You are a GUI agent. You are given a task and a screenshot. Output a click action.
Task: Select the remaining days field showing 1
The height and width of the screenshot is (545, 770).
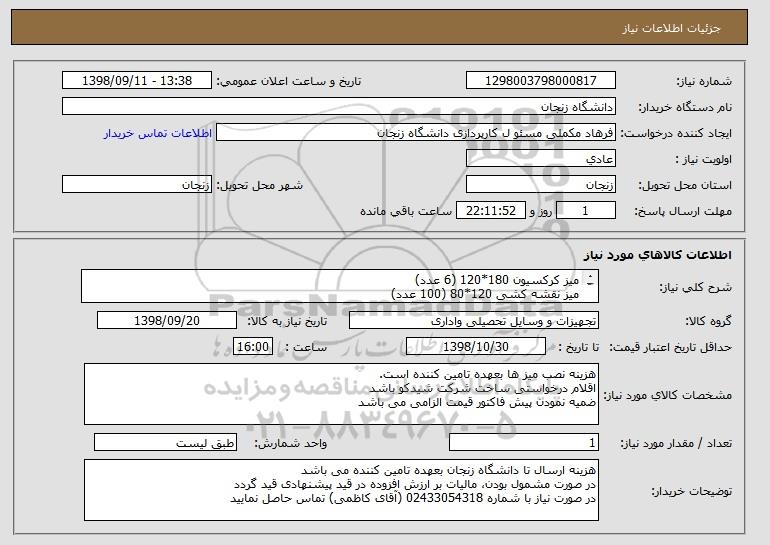pyautogui.click(x=585, y=211)
